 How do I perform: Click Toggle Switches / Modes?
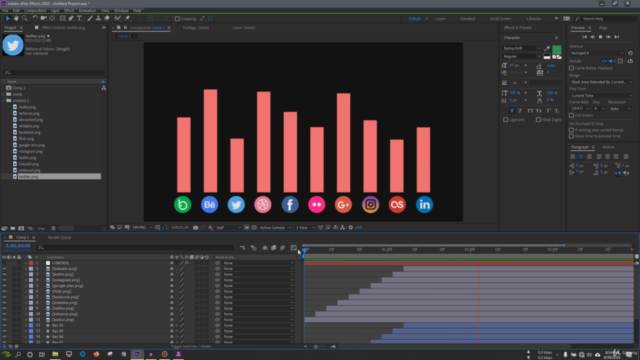click(191, 346)
